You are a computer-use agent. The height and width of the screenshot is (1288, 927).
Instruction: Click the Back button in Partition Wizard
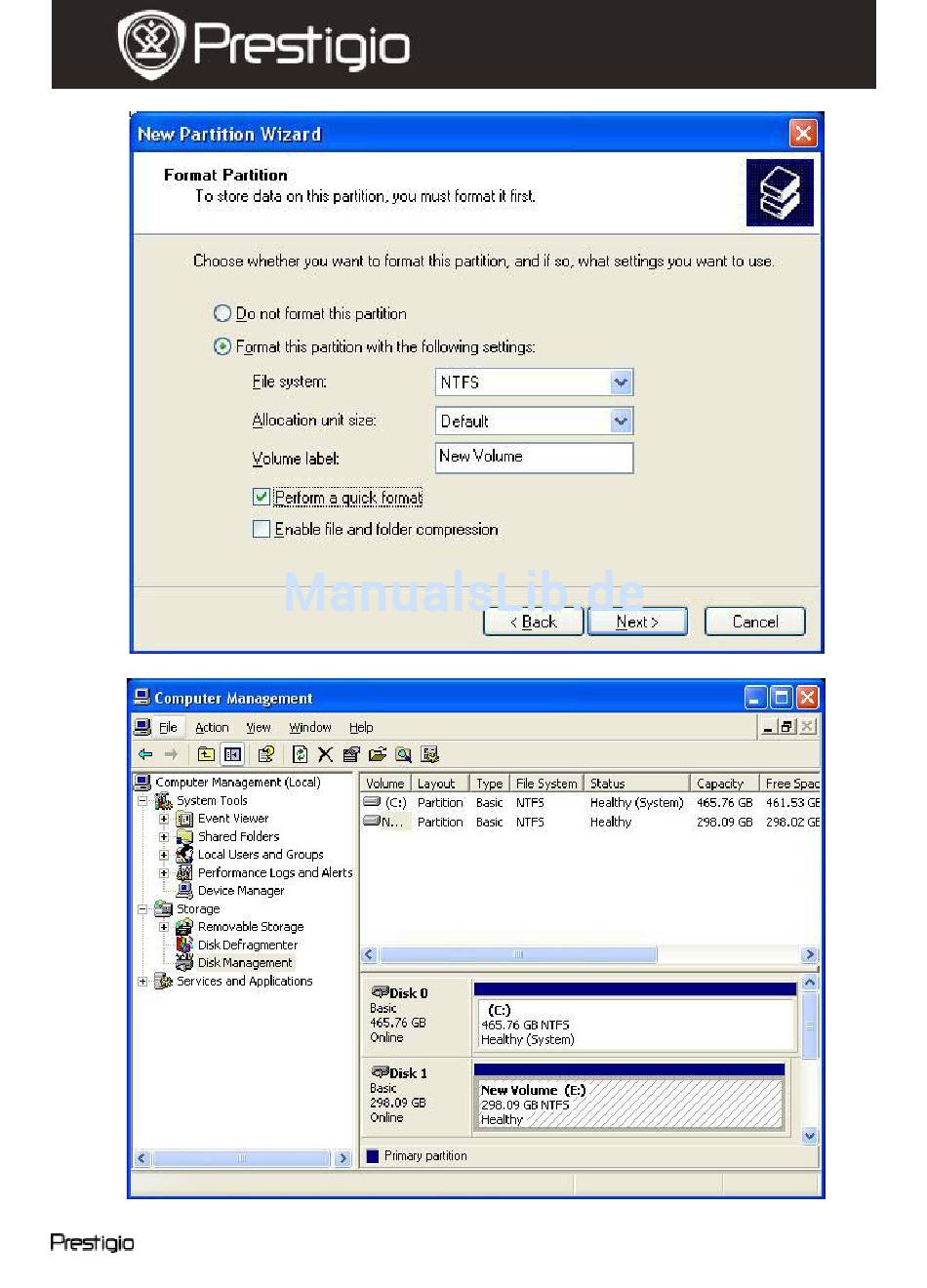point(534,622)
